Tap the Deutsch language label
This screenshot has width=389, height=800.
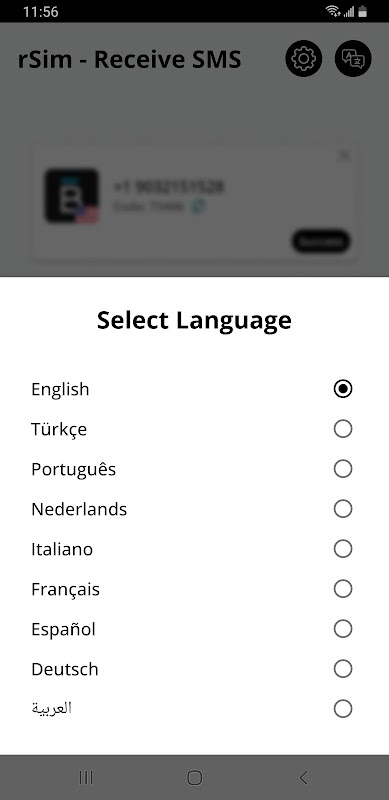(65, 669)
